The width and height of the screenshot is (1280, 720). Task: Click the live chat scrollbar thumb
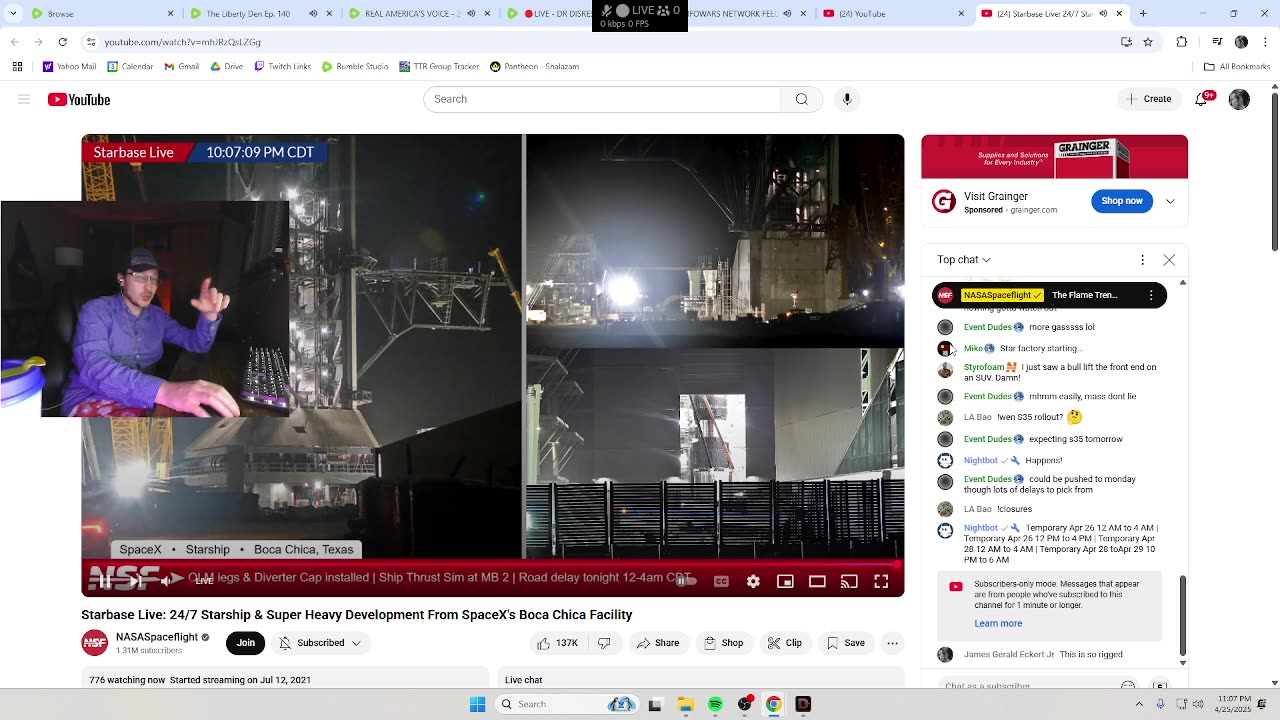coord(1183,615)
